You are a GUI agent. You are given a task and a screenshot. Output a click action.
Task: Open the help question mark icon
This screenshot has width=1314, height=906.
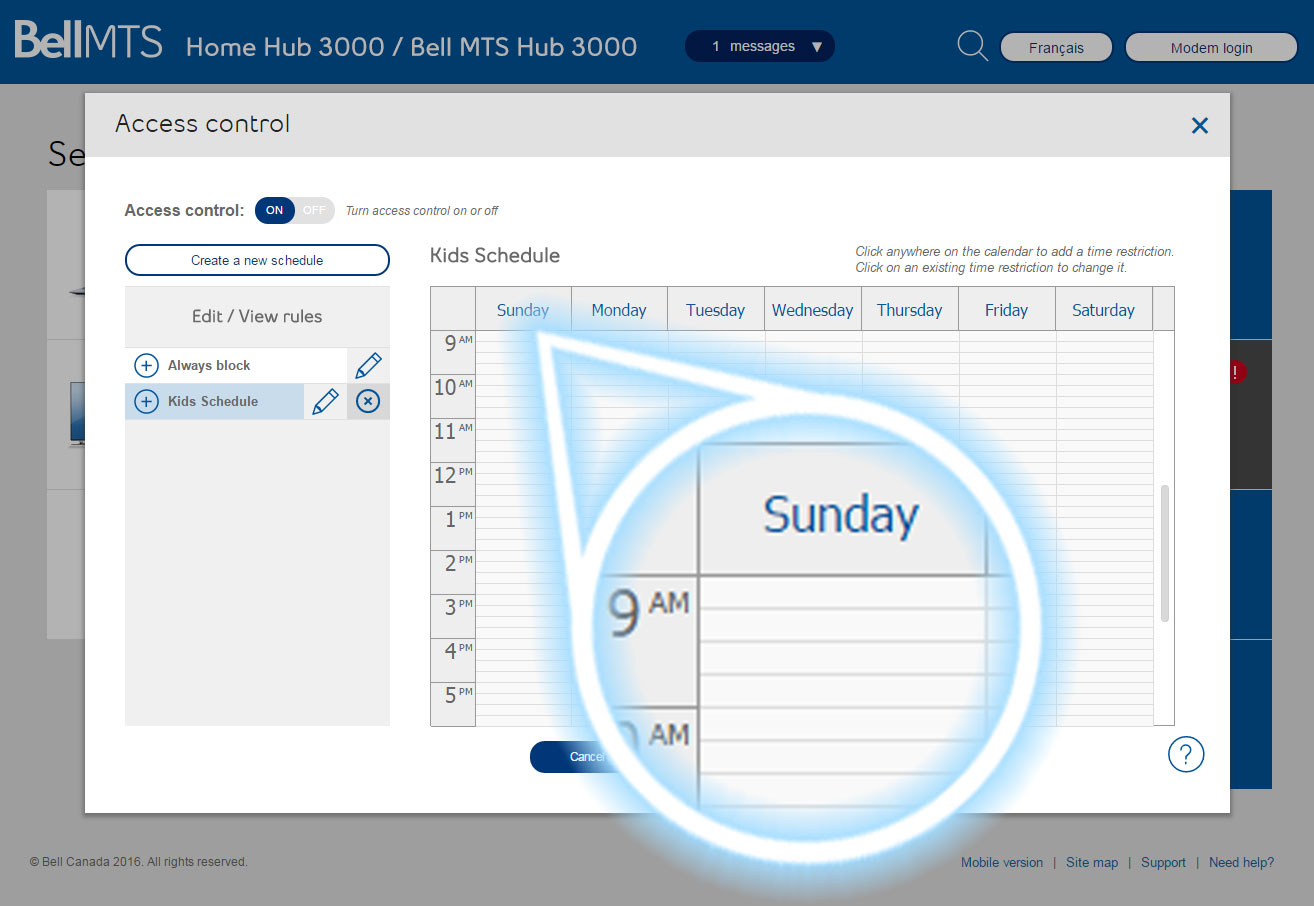point(1186,754)
